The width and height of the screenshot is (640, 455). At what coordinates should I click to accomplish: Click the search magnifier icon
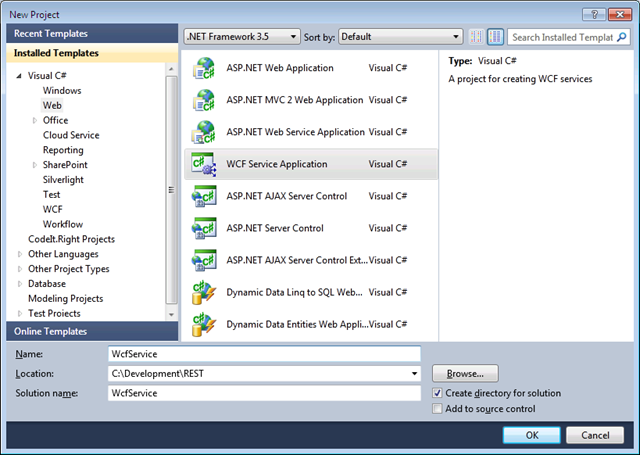622,37
